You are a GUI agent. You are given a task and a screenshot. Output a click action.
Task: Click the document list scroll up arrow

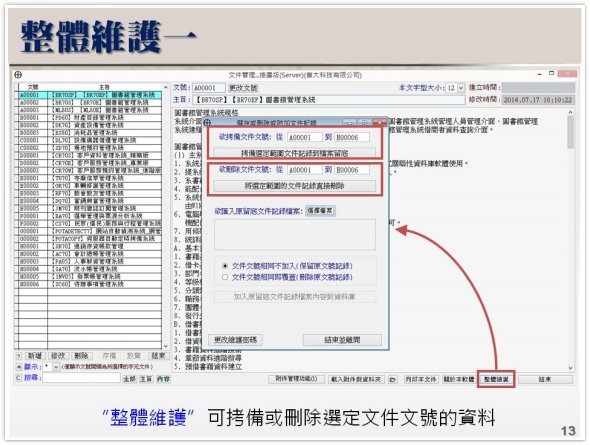tap(166, 87)
